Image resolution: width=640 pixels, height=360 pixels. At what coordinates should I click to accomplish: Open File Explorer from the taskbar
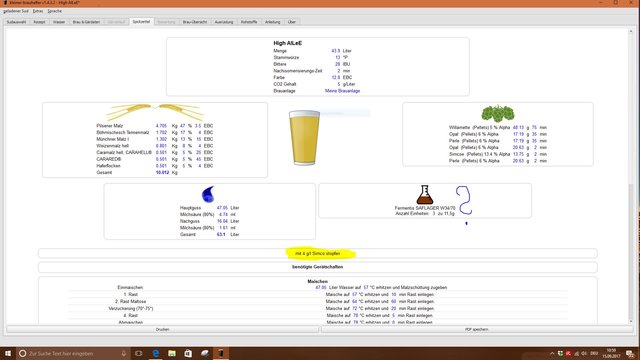tap(172, 353)
